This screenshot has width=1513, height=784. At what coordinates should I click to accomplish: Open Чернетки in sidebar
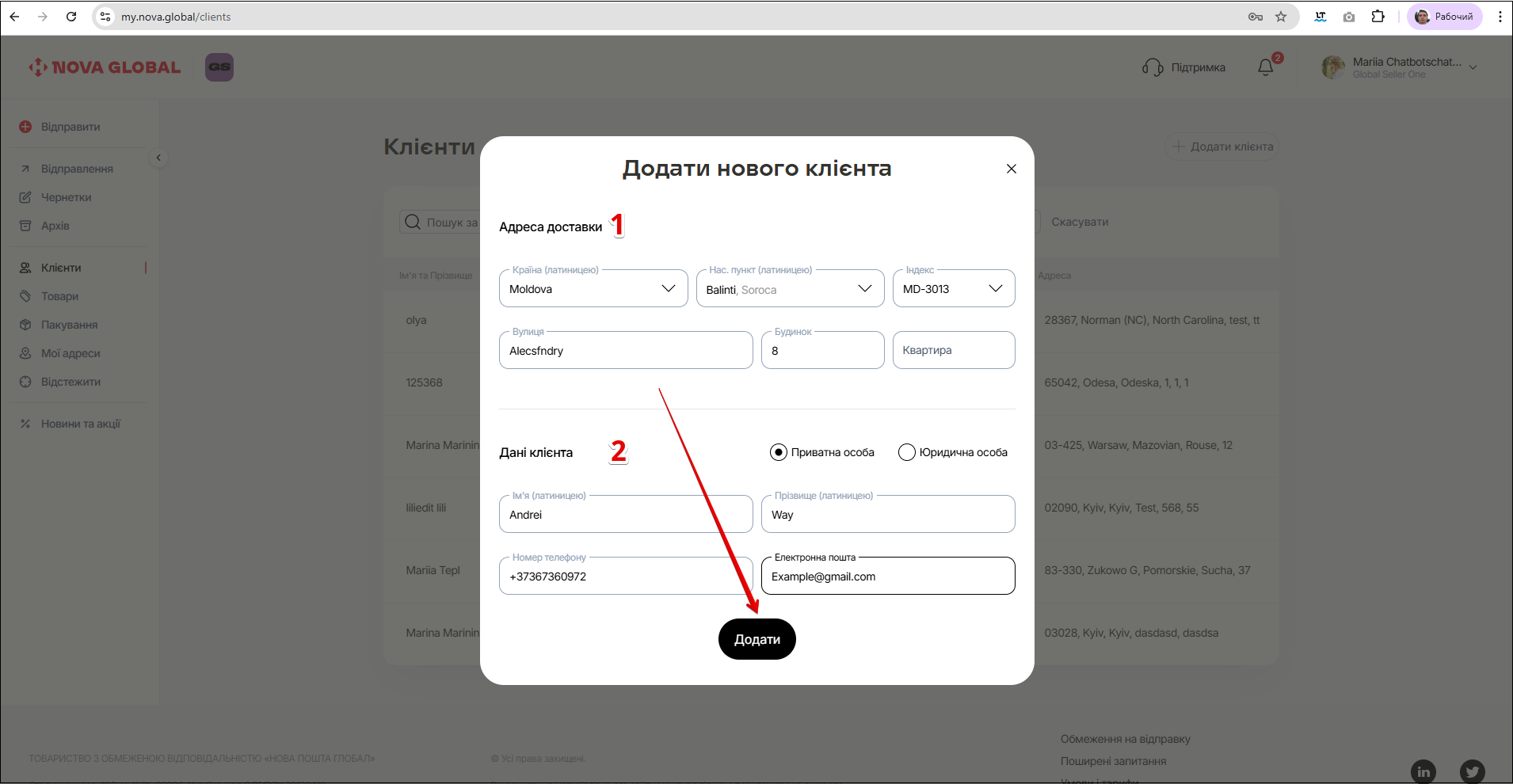(x=67, y=197)
